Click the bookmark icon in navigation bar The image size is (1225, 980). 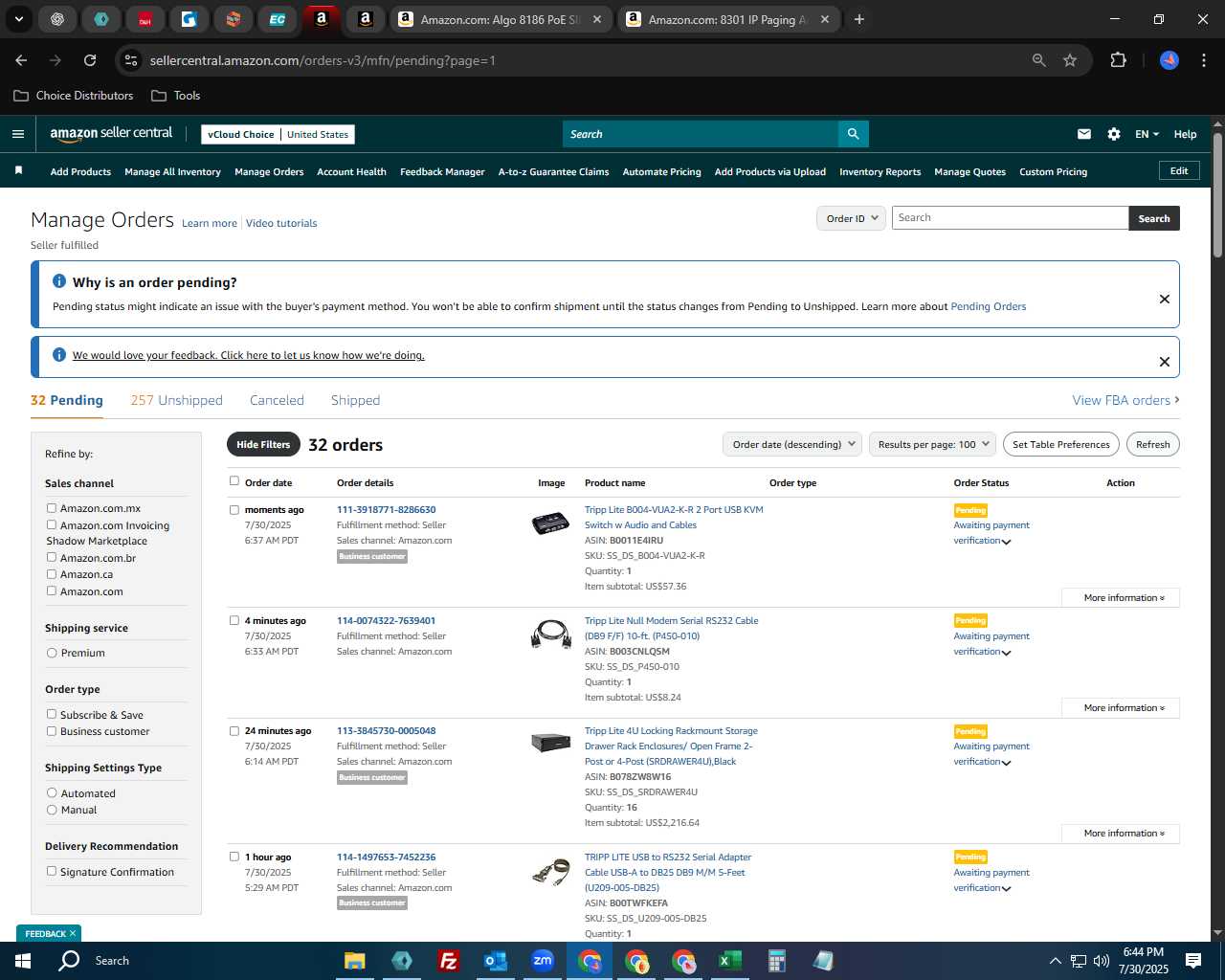pos(18,171)
